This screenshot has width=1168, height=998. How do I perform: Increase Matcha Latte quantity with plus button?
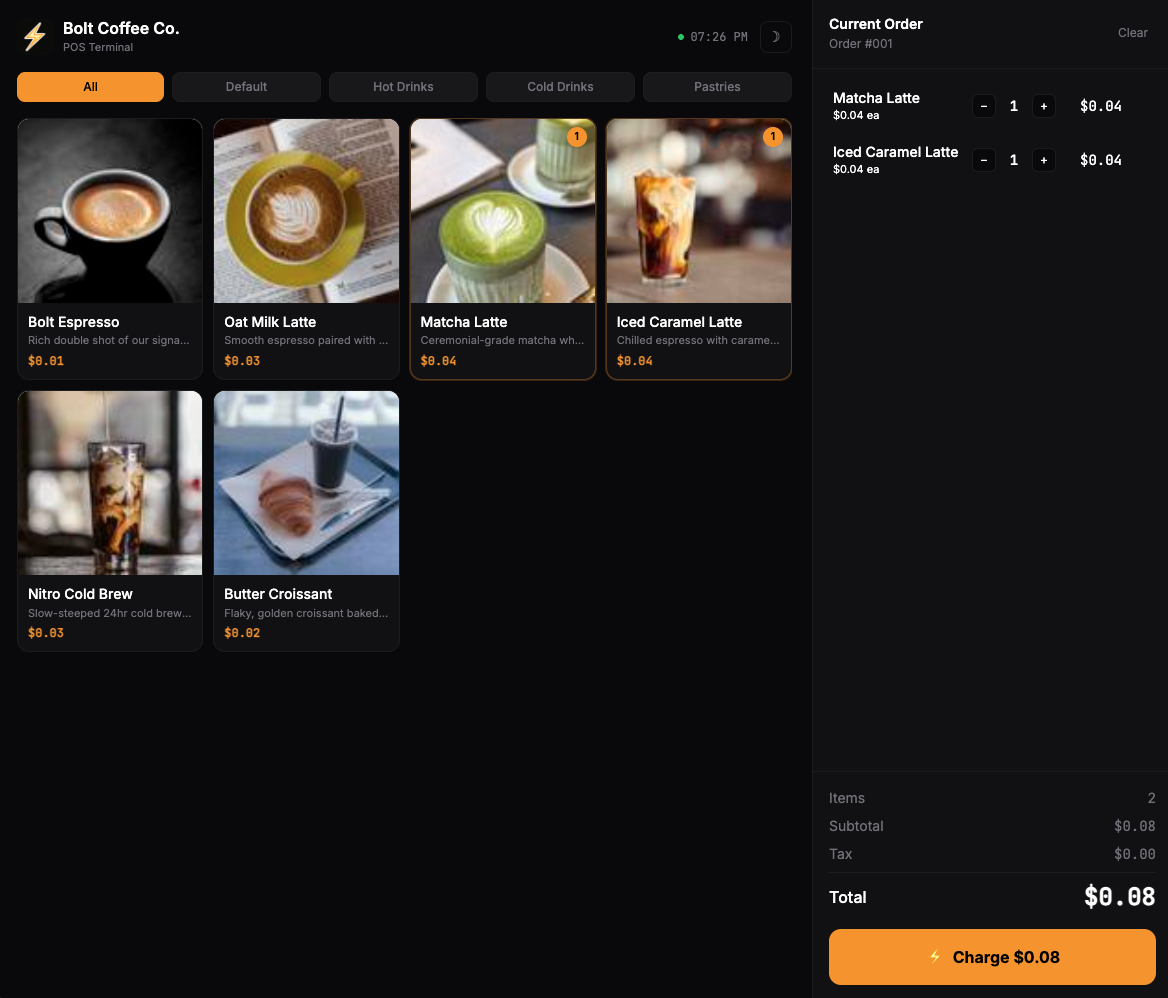point(1043,106)
